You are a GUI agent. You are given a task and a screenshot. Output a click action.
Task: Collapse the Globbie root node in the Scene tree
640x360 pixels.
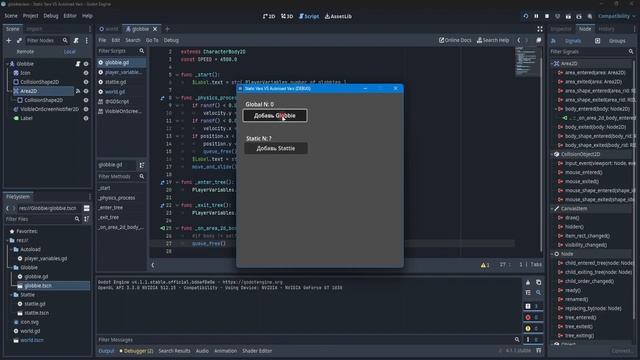pyautogui.click(x=7, y=64)
